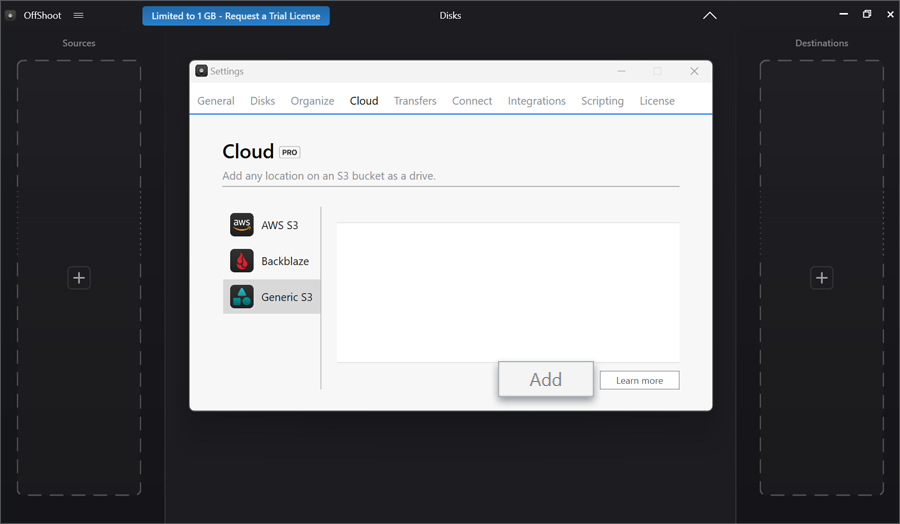
Task: Open the OffShoot hamburger menu
Action: [x=79, y=16]
